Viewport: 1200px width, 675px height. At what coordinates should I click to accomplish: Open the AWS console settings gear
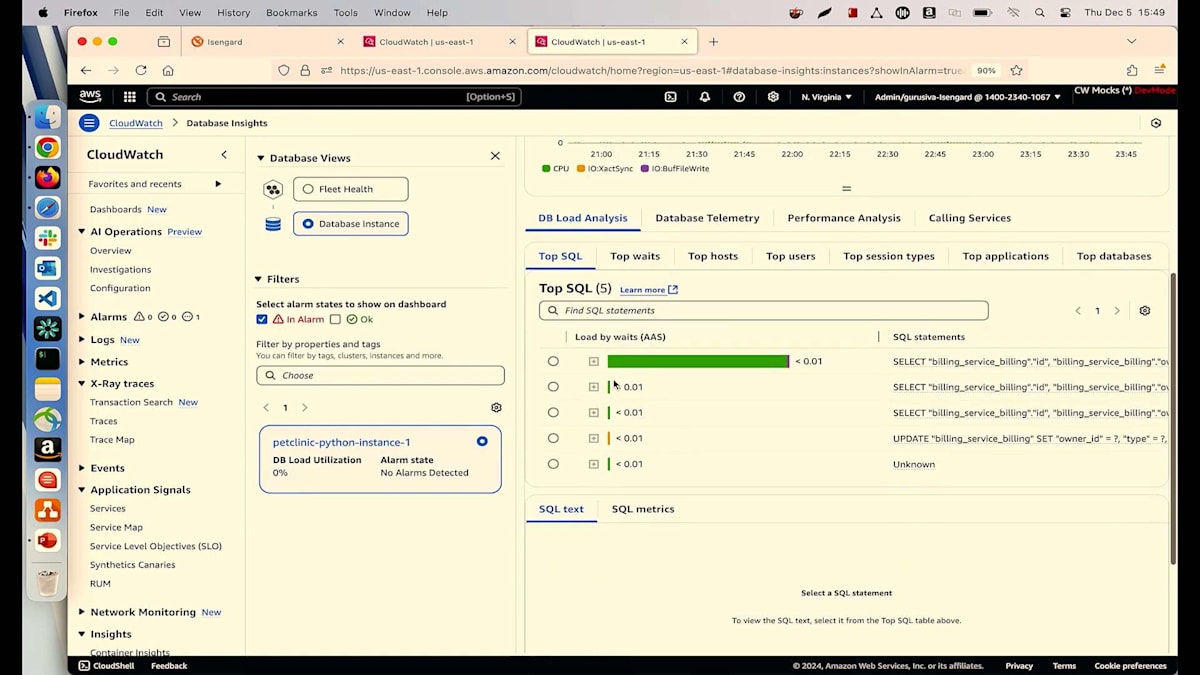[773, 97]
